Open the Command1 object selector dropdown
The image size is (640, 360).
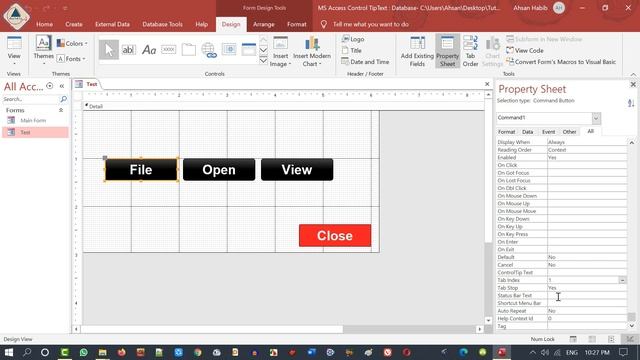click(596, 118)
